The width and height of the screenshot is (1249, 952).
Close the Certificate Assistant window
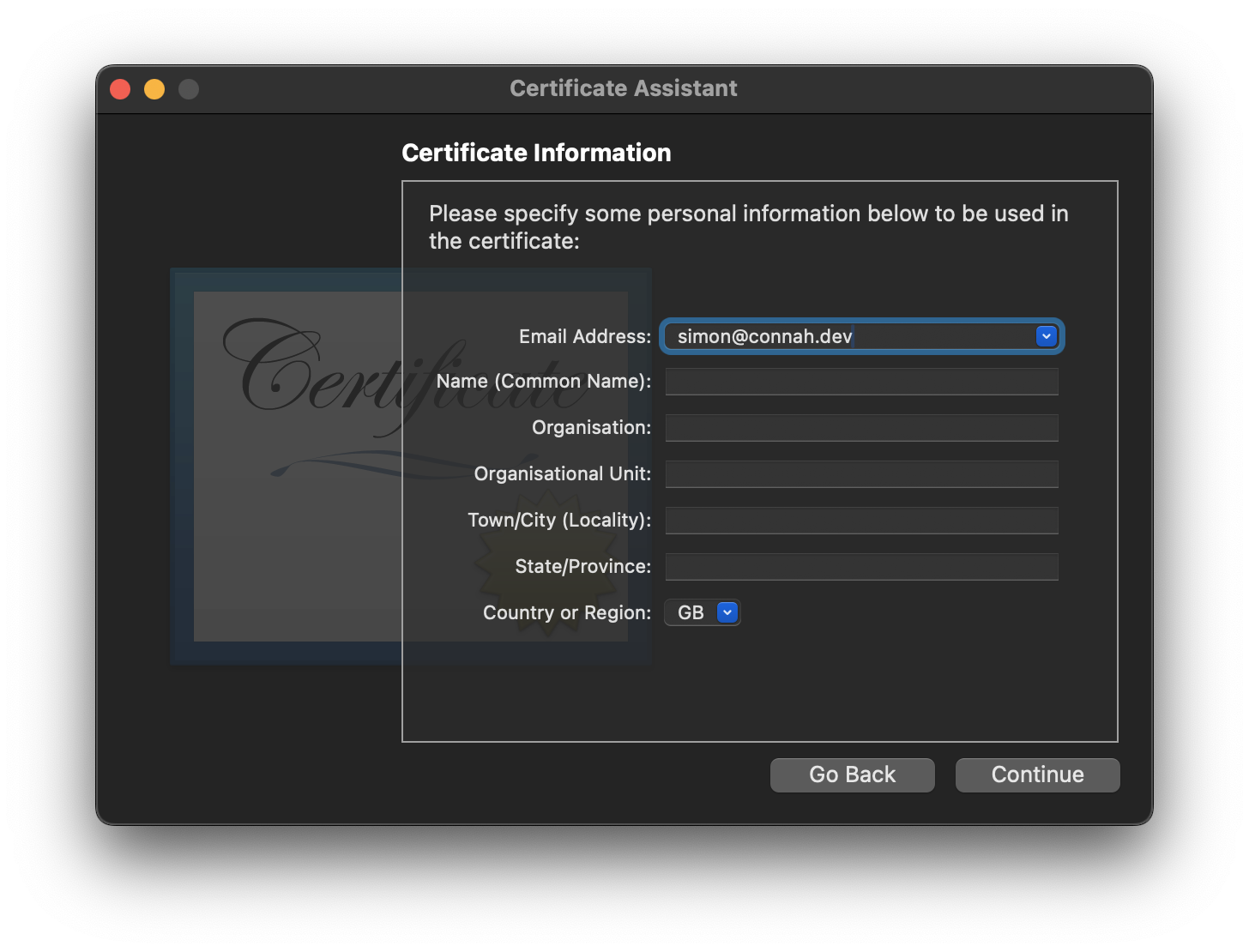point(120,88)
